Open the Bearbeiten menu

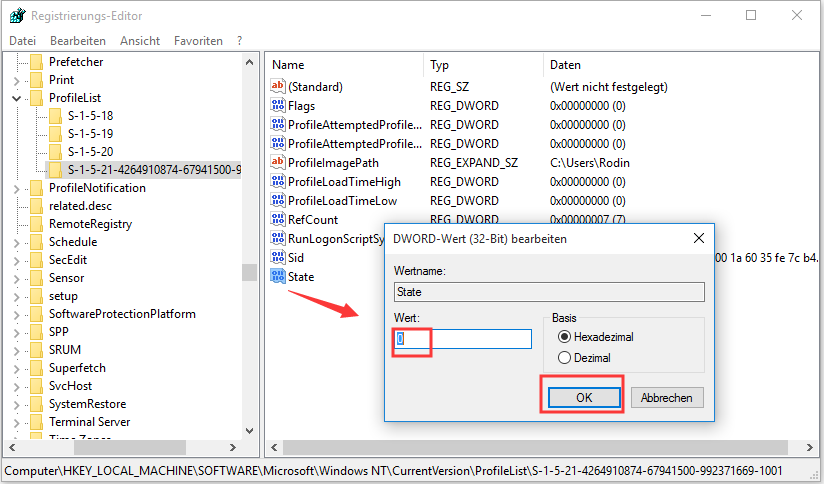tap(78, 41)
